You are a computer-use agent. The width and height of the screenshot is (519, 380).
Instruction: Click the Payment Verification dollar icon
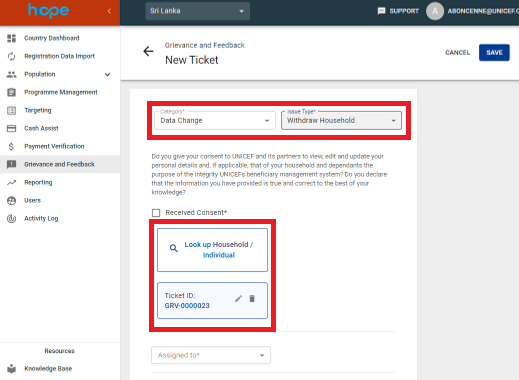point(11,146)
